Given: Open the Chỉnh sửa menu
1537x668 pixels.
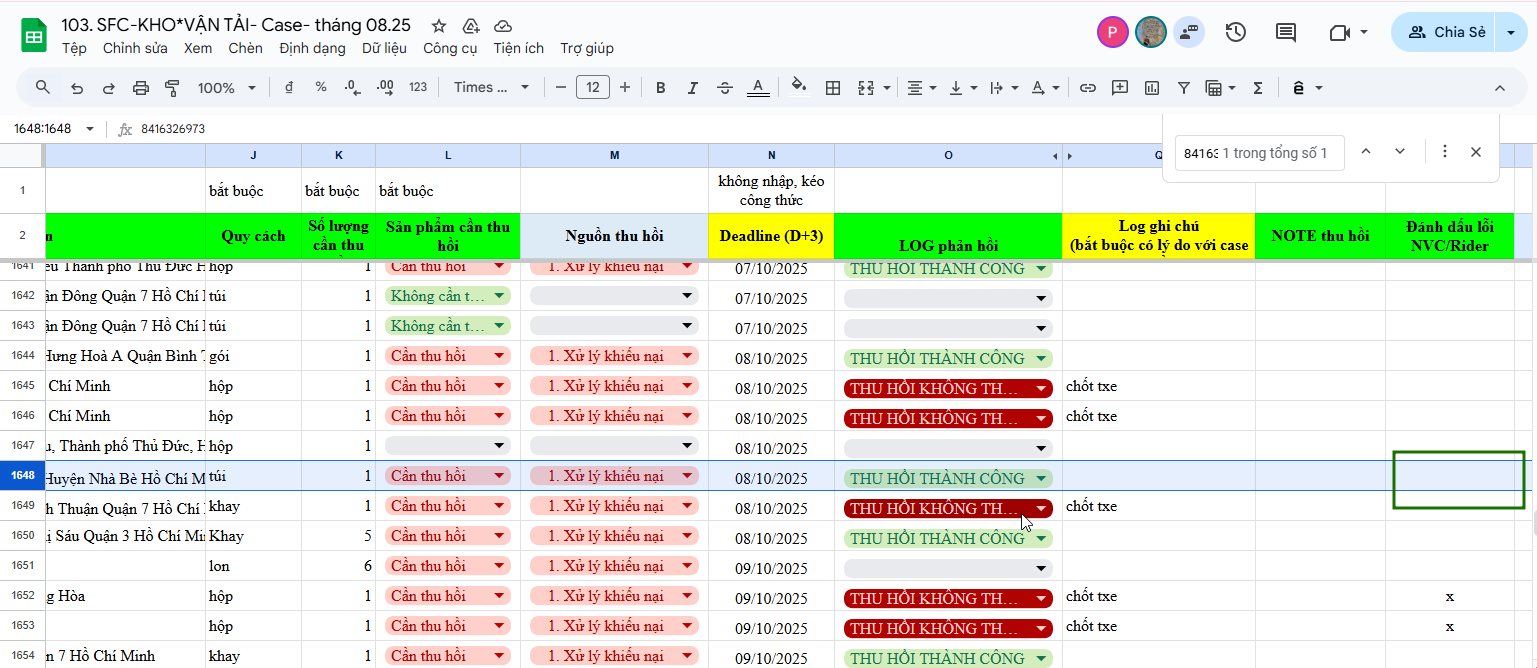Looking at the screenshot, I should pos(135,48).
